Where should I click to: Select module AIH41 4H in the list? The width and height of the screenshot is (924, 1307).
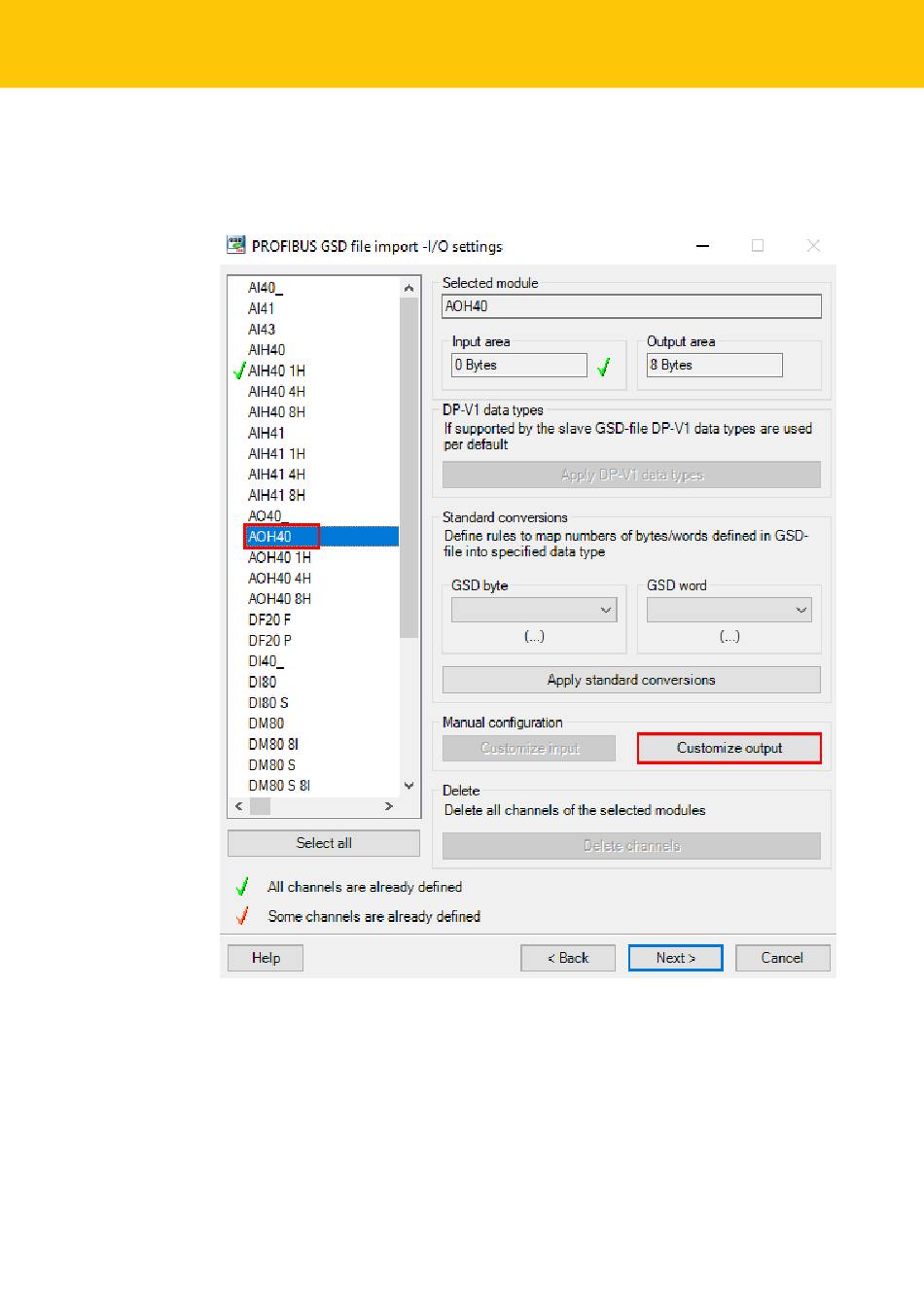click(x=276, y=475)
